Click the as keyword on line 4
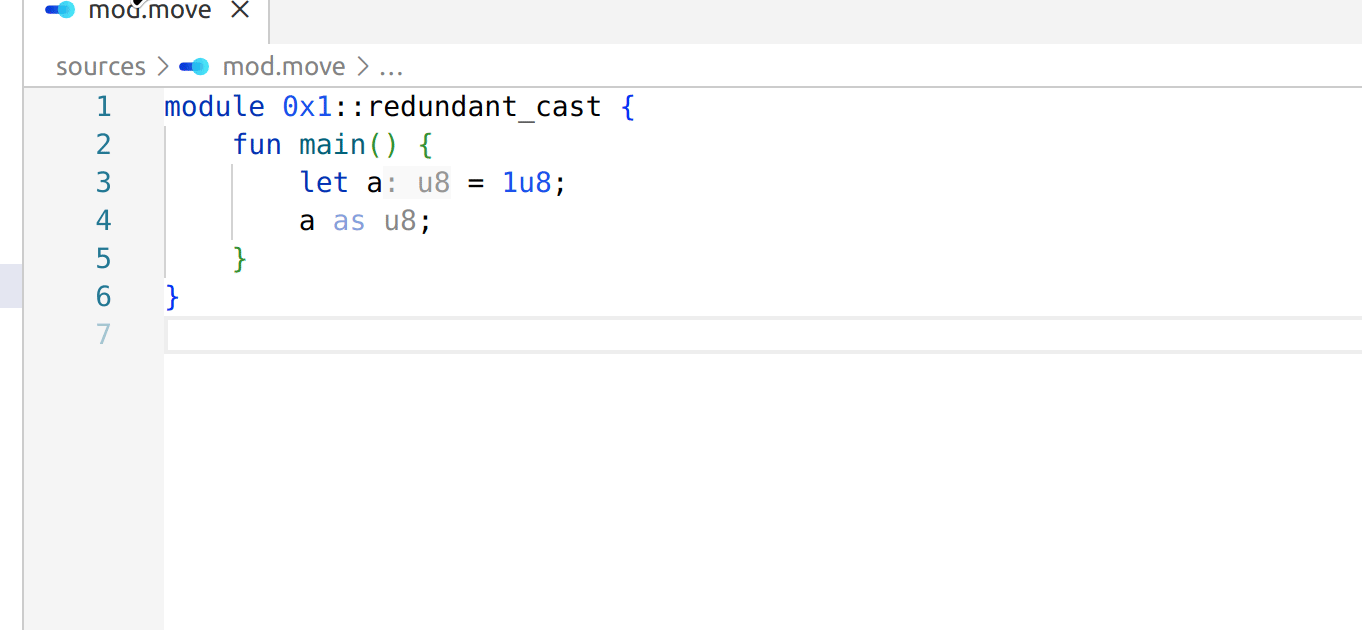 (x=348, y=220)
